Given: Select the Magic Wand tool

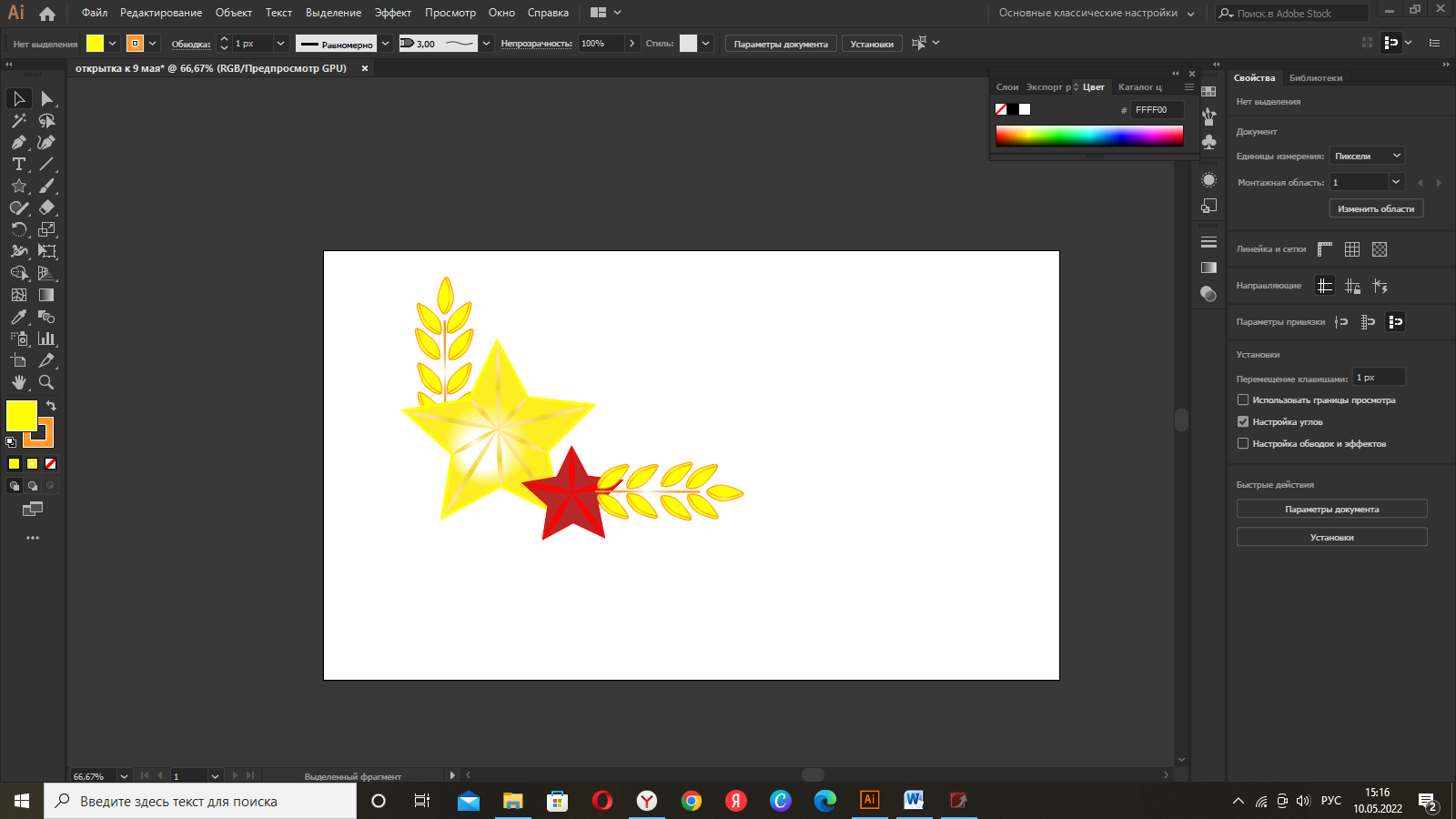Looking at the screenshot, I should coord(18,120).
